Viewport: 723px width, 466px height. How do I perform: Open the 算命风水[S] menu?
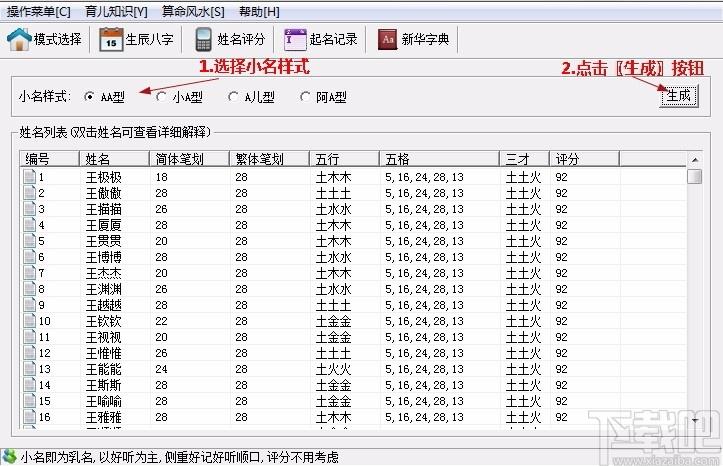pyautogui.click(x=193, y=12)
